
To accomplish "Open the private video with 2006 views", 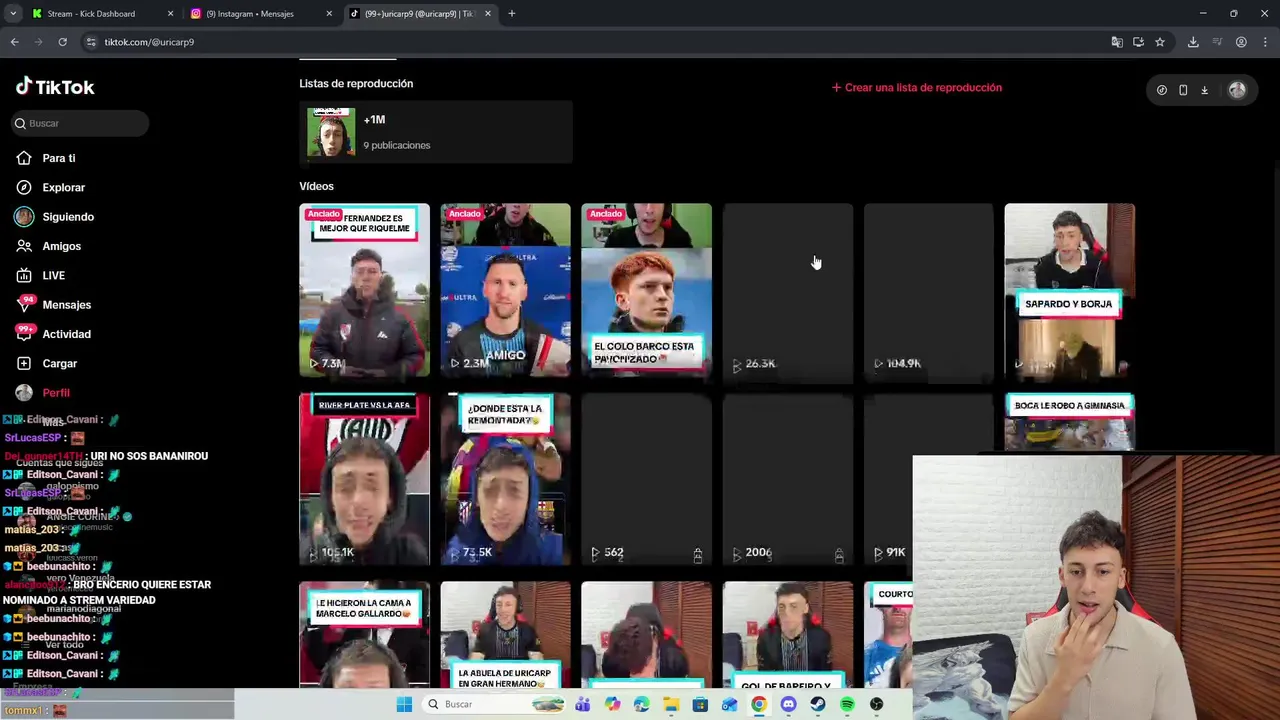I will point(788,479).
